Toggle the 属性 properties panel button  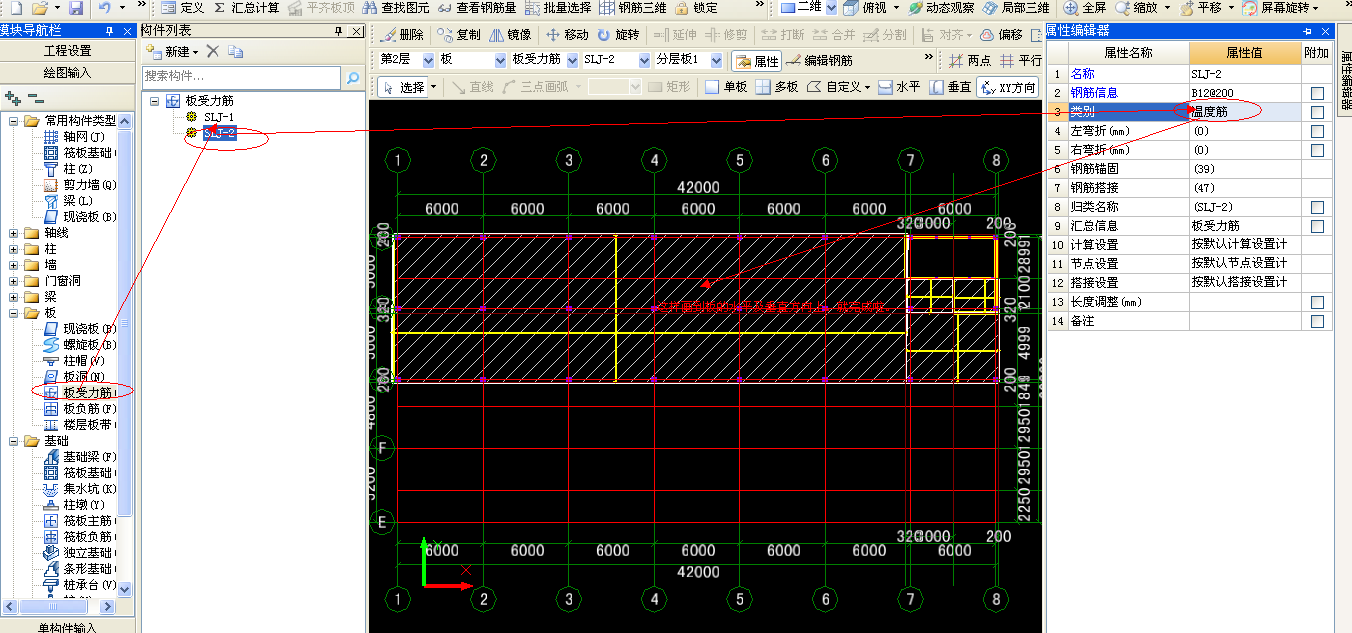click(756, 61)
